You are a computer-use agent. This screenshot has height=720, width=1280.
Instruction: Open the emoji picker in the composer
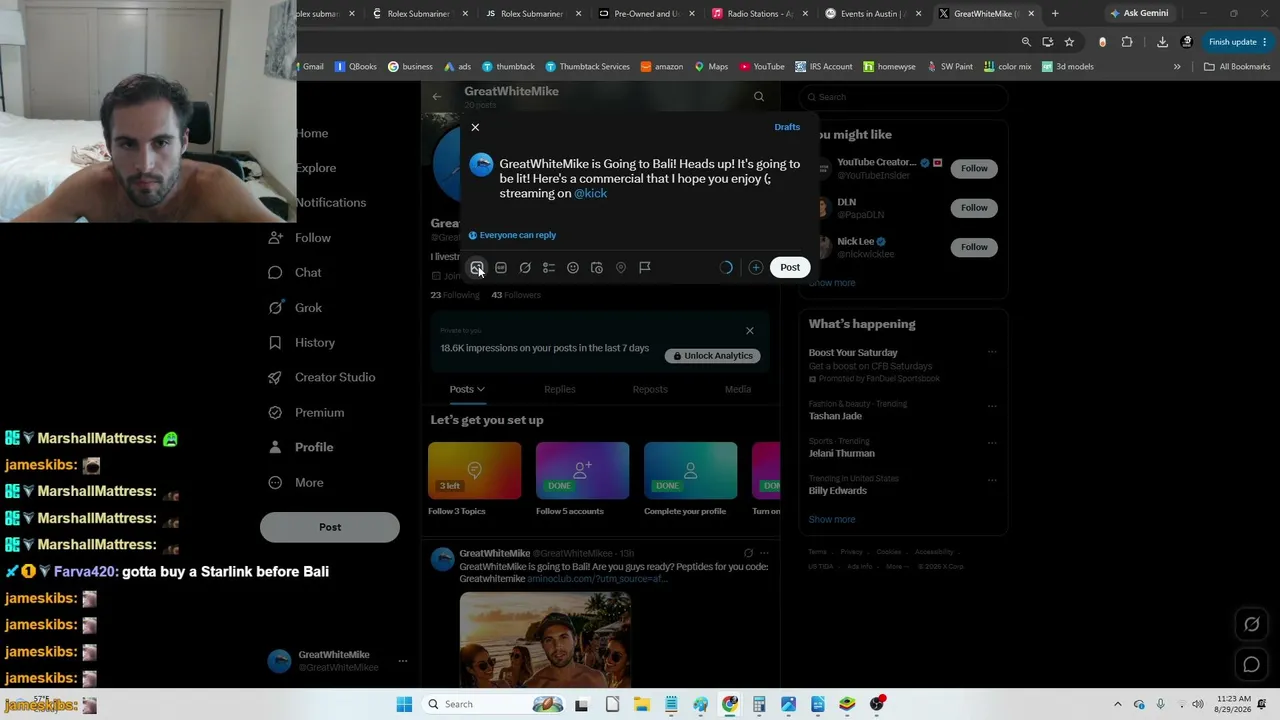point(573,268)
